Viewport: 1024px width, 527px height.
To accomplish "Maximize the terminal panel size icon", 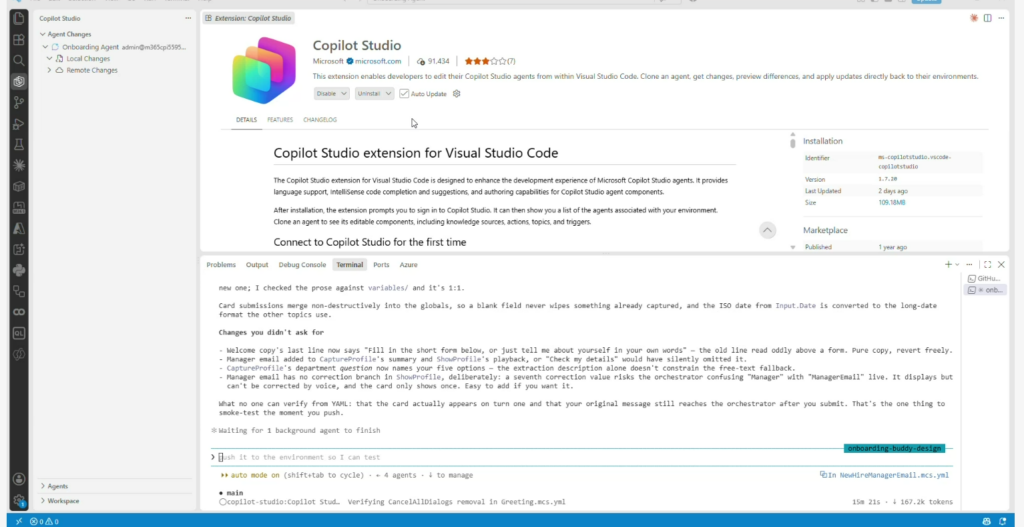I will [987, 264].
